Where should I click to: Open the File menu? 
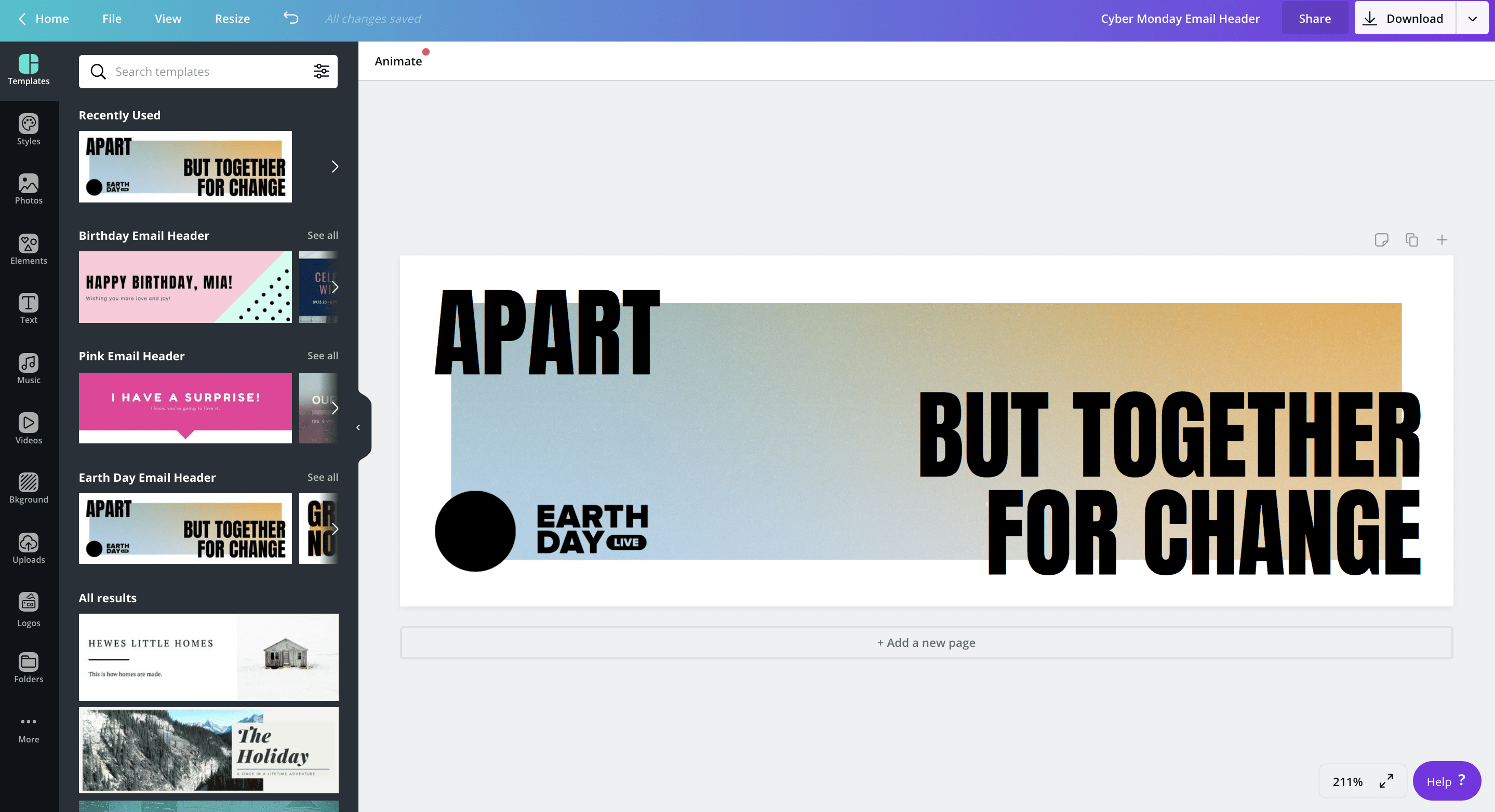point(111,18)
